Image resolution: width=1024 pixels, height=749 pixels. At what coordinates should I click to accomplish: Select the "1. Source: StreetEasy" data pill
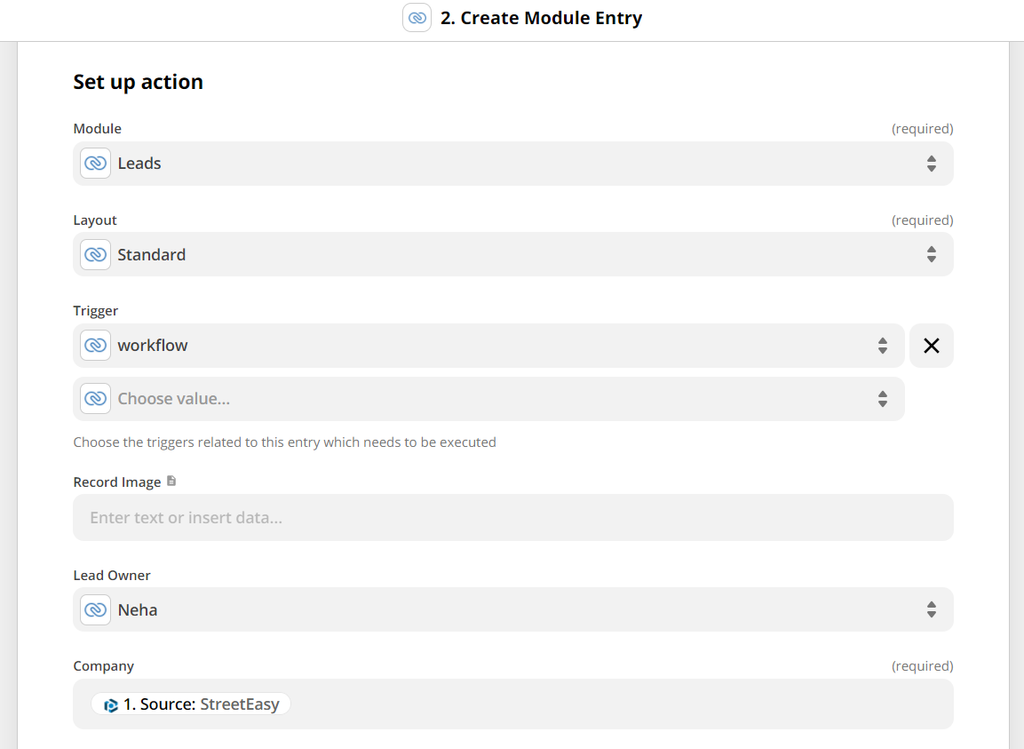[x=190, y=703]
